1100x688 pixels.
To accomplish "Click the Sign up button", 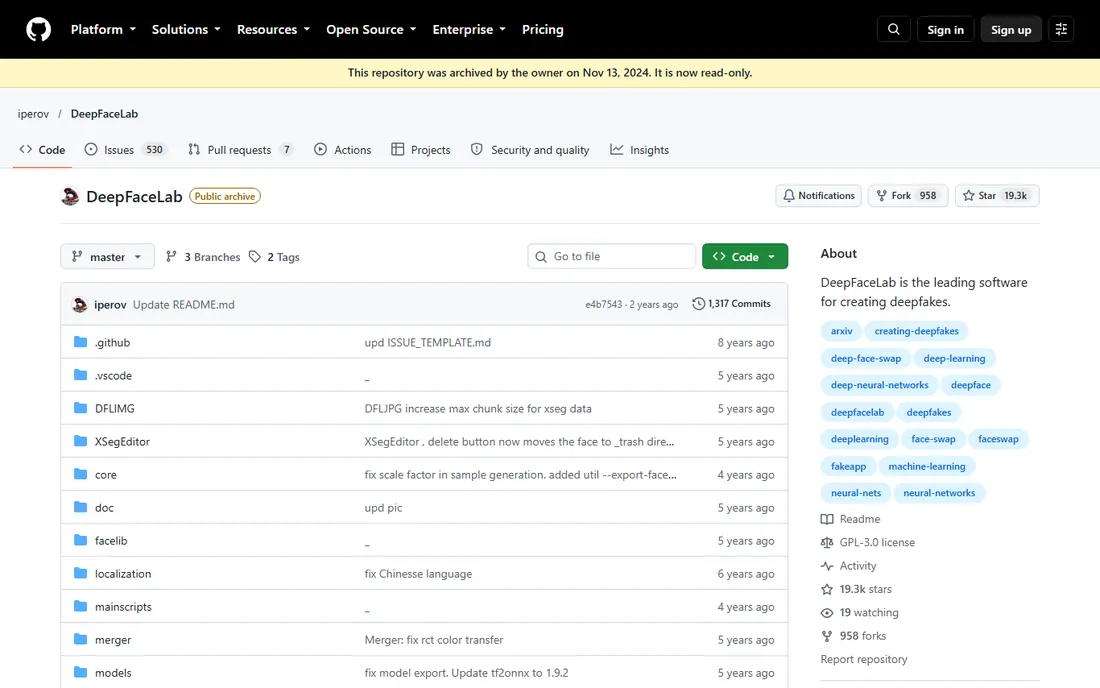I will (1011, 29).
